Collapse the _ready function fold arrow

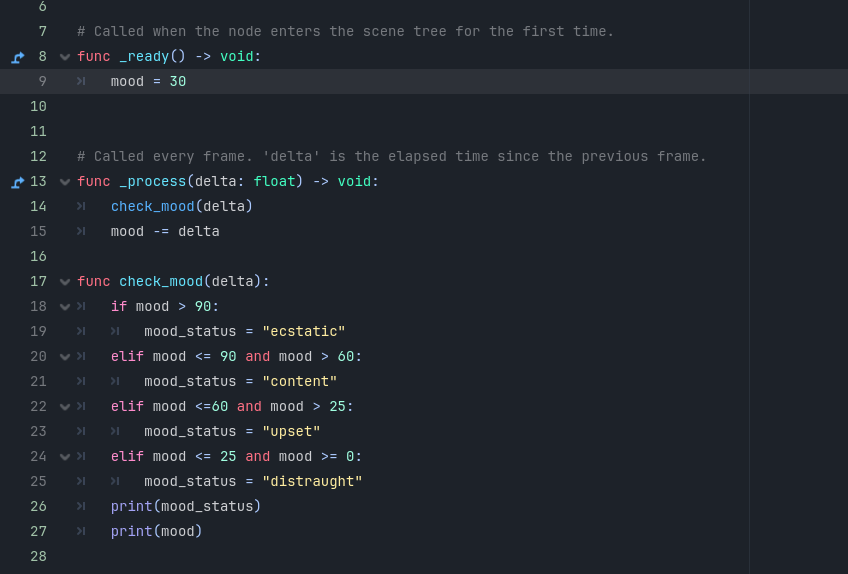[x=65, y=57]
